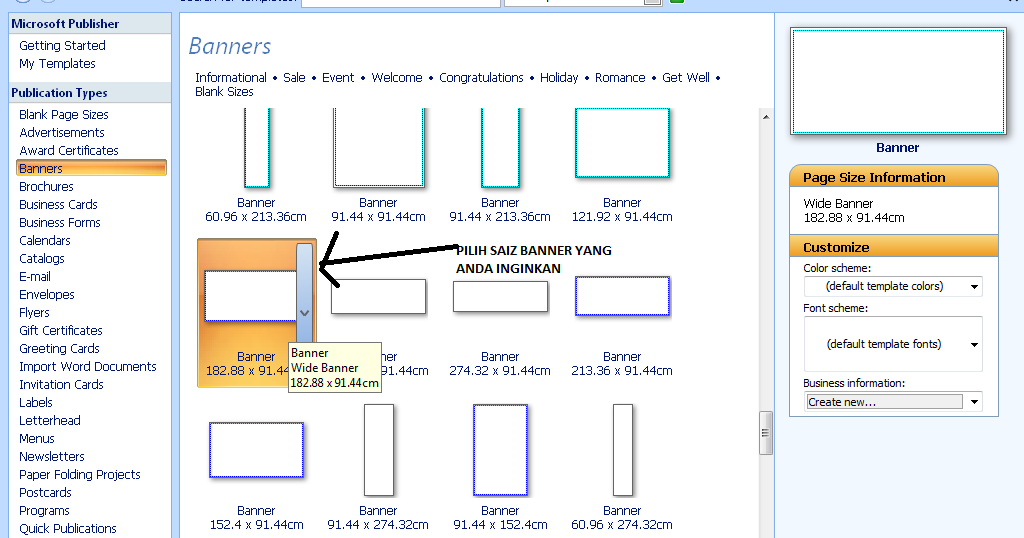Click scroll up arrow of template list
The height and width of the screenshot is (538, 1024).
[x=766, y=117]
